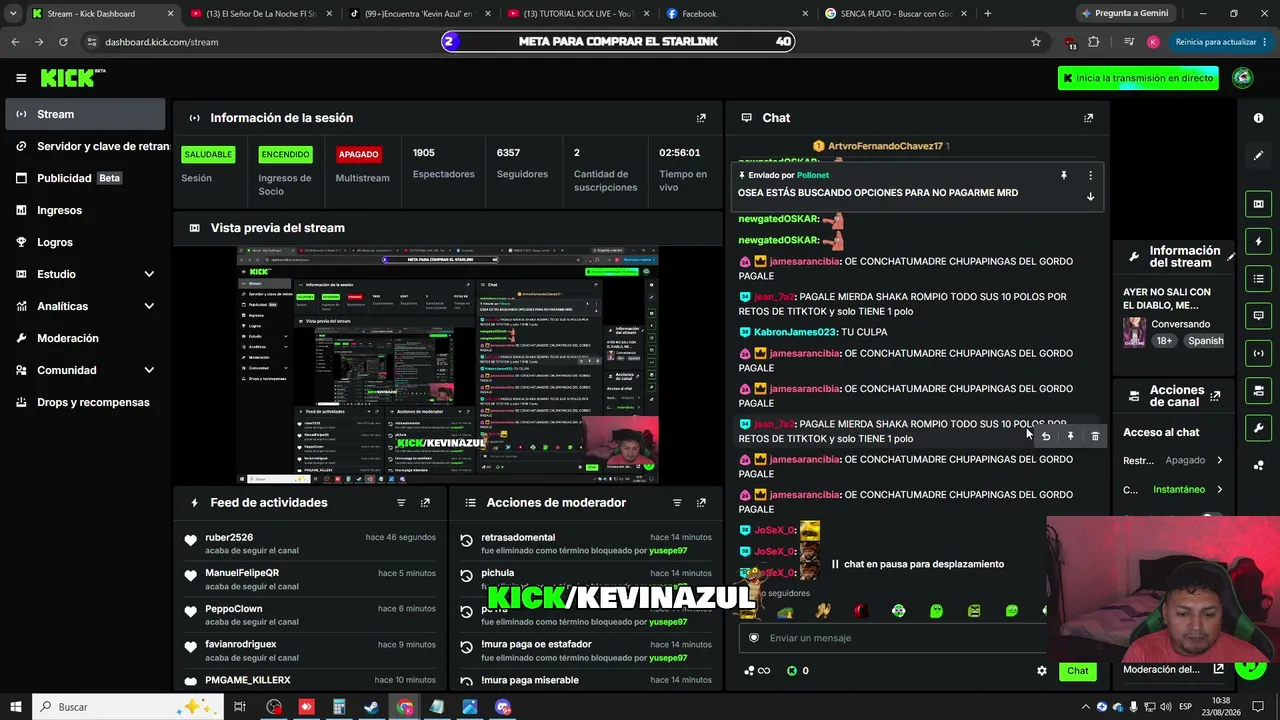Switch to the Facebook browser tab
Image resolution: width=1280 pixels, height=720 pixels.
coord(738,14)
